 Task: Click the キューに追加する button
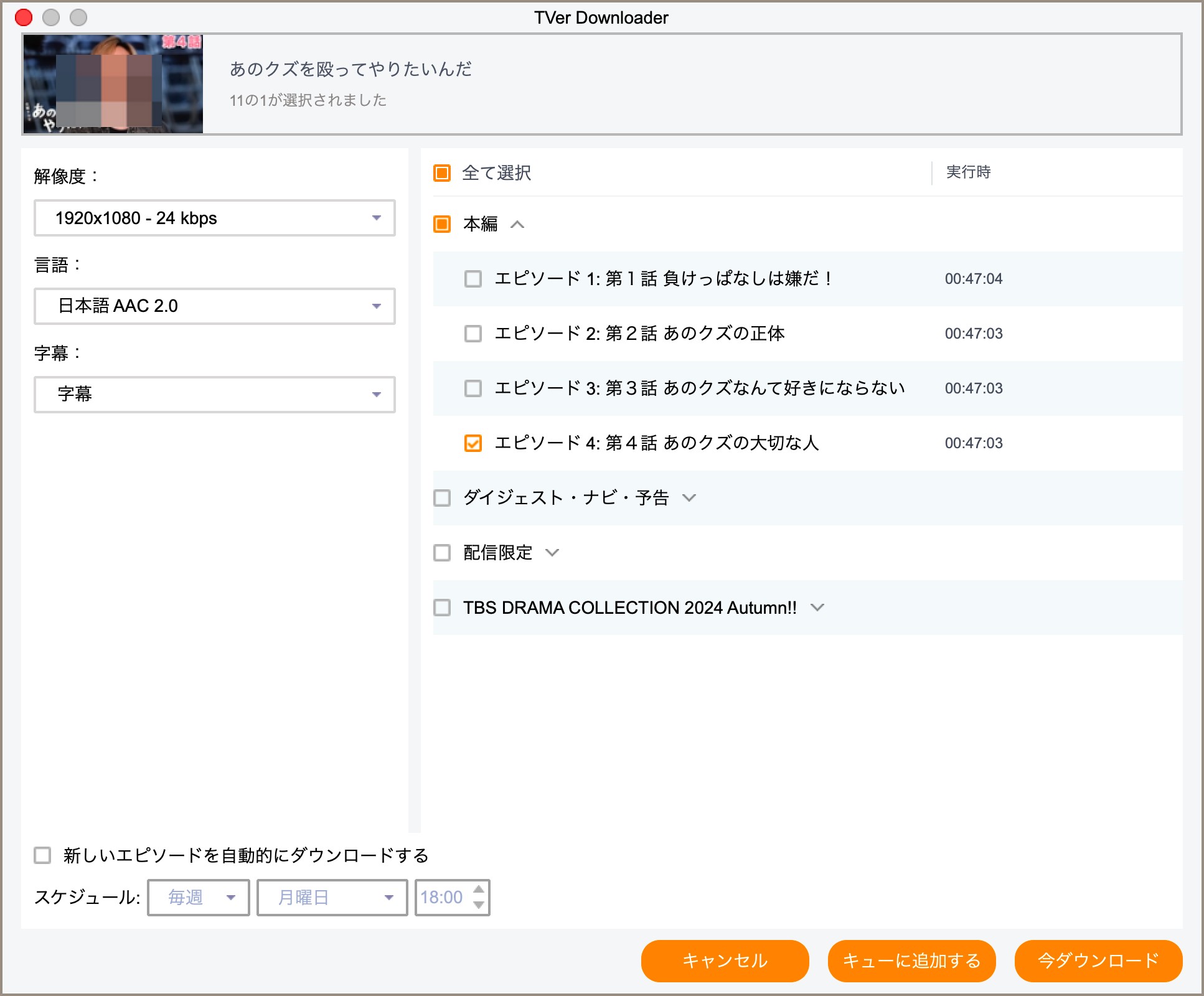tap(912, 961)
